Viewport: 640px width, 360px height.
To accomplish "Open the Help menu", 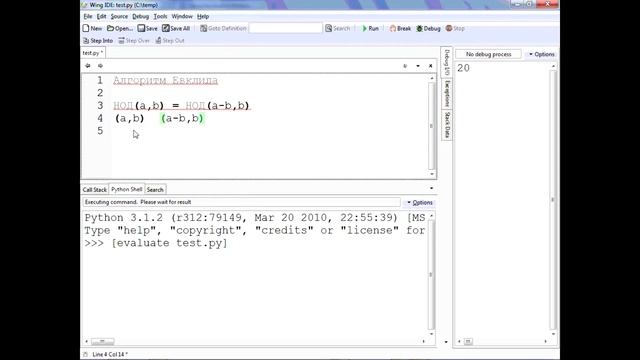I will [x=203, y=16].
